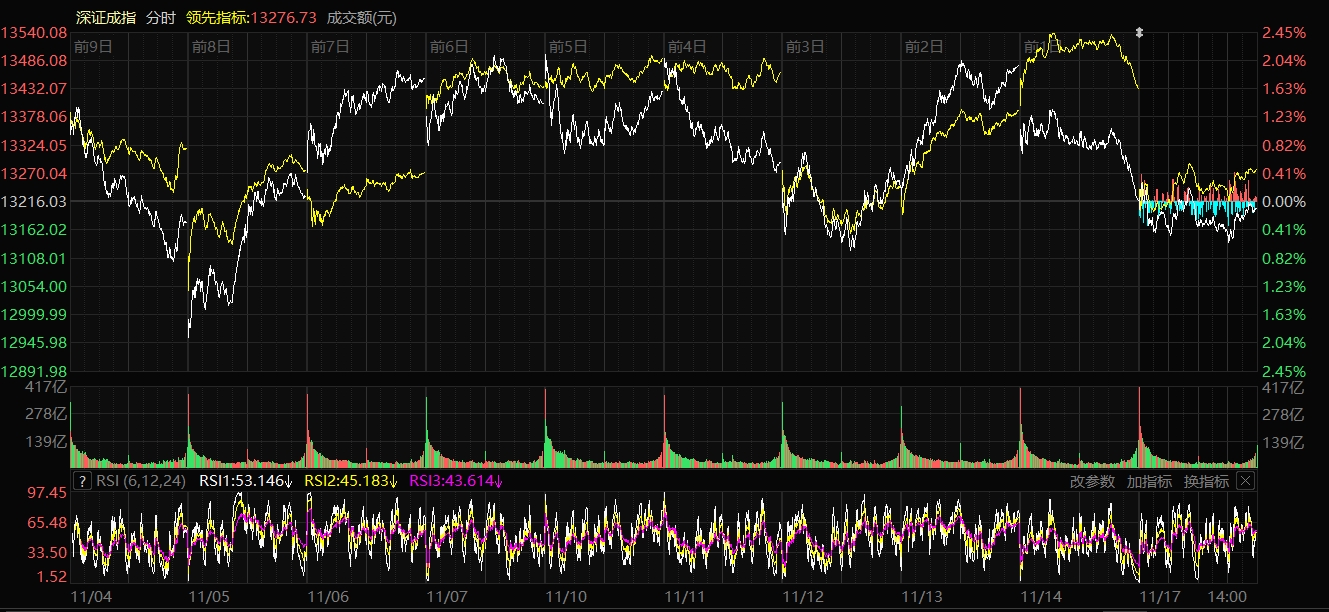Click the magenta RSI3 value readout
Screen dimensions: 1329x612
456,481
